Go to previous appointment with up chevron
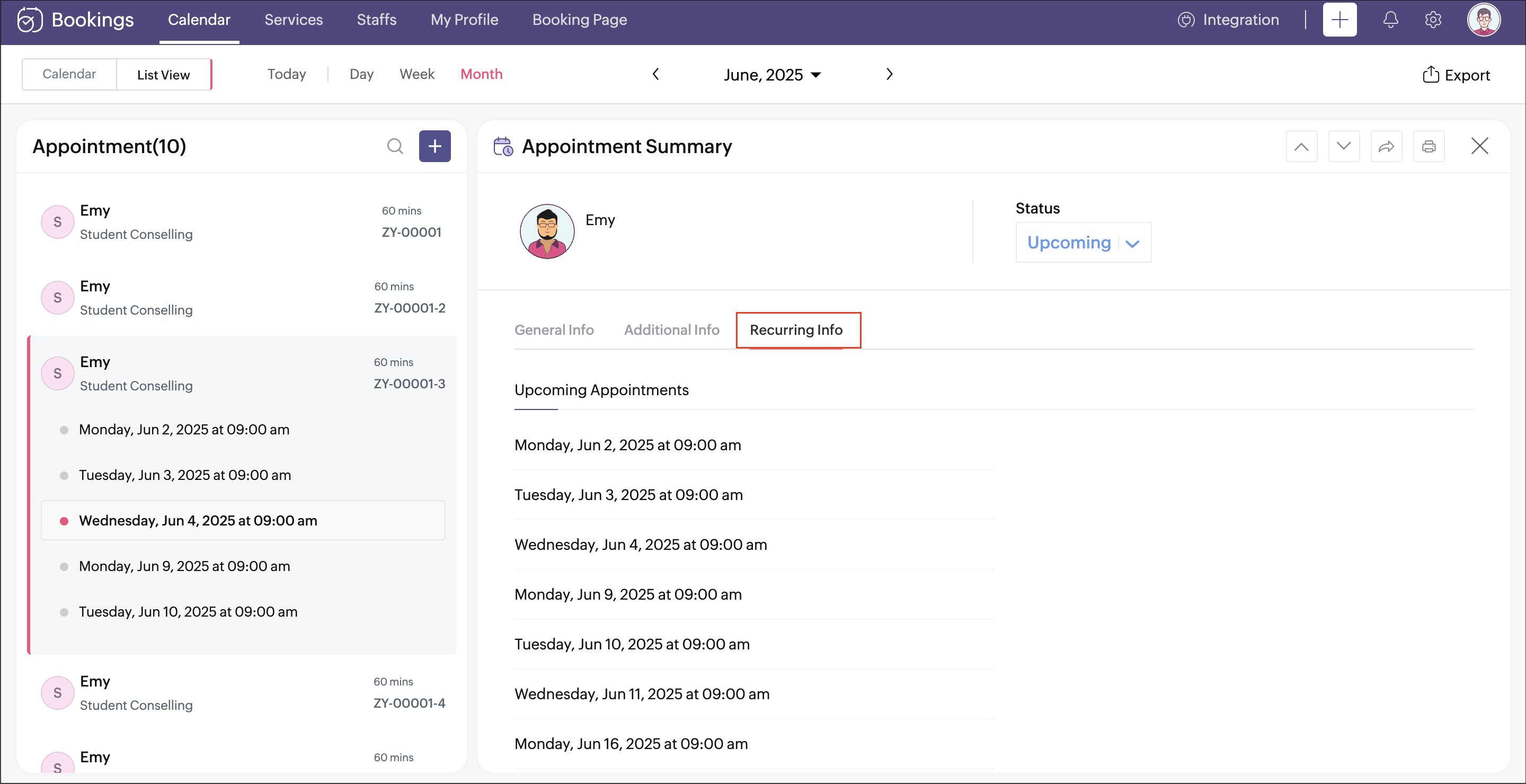The image size is (1526, 784). [1301, 146]
